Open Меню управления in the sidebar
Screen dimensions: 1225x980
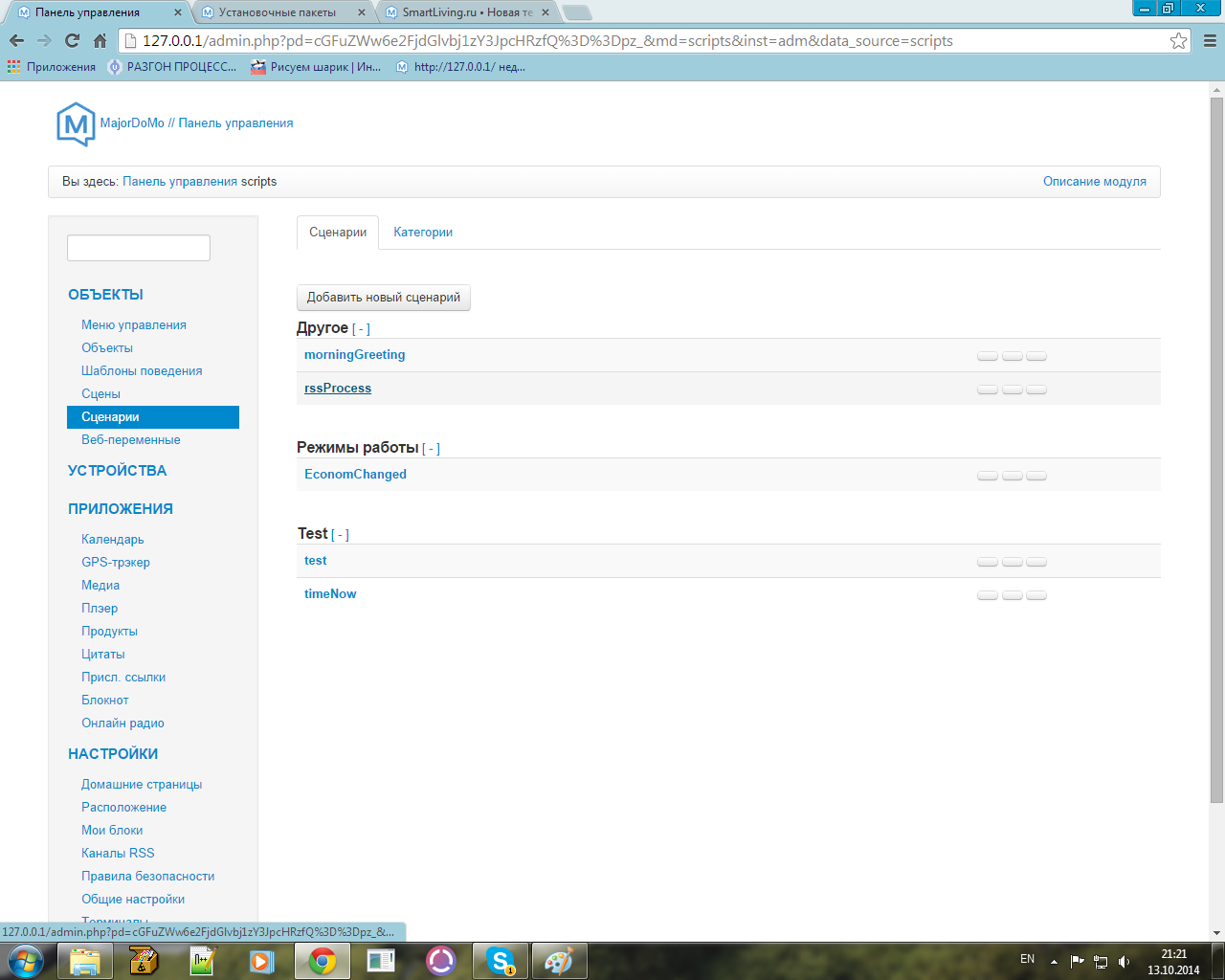pos(134,325)
